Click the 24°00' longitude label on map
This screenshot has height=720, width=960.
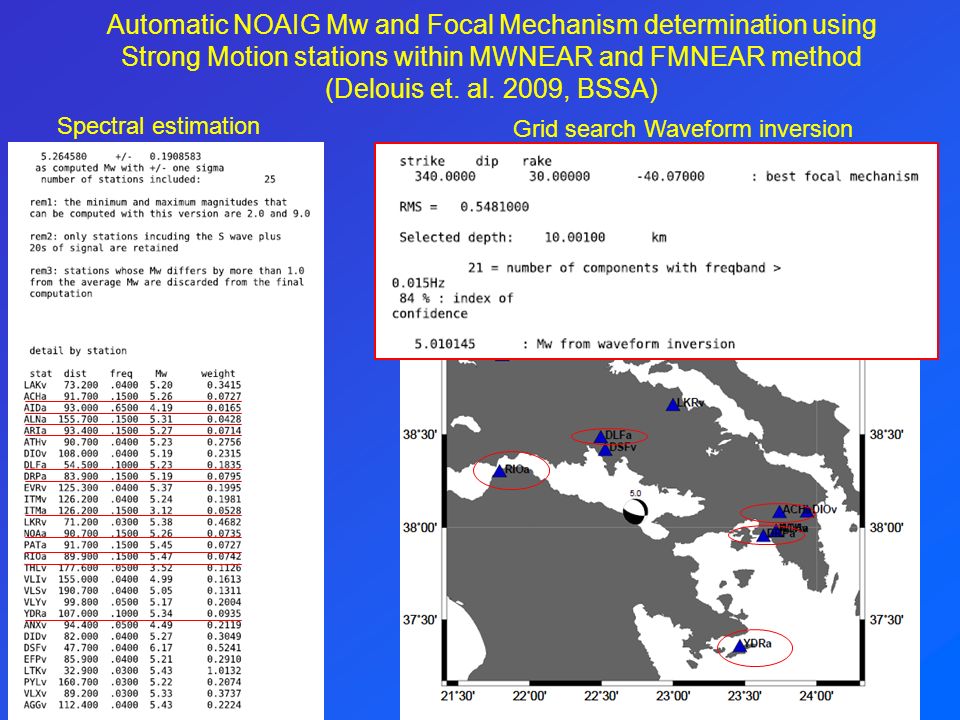pos(816,696)
